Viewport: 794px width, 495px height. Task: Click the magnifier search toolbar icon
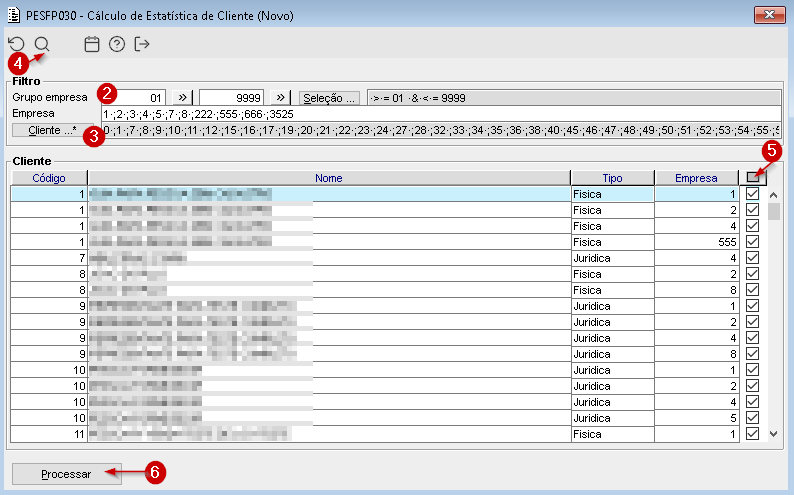pos(42,44)
